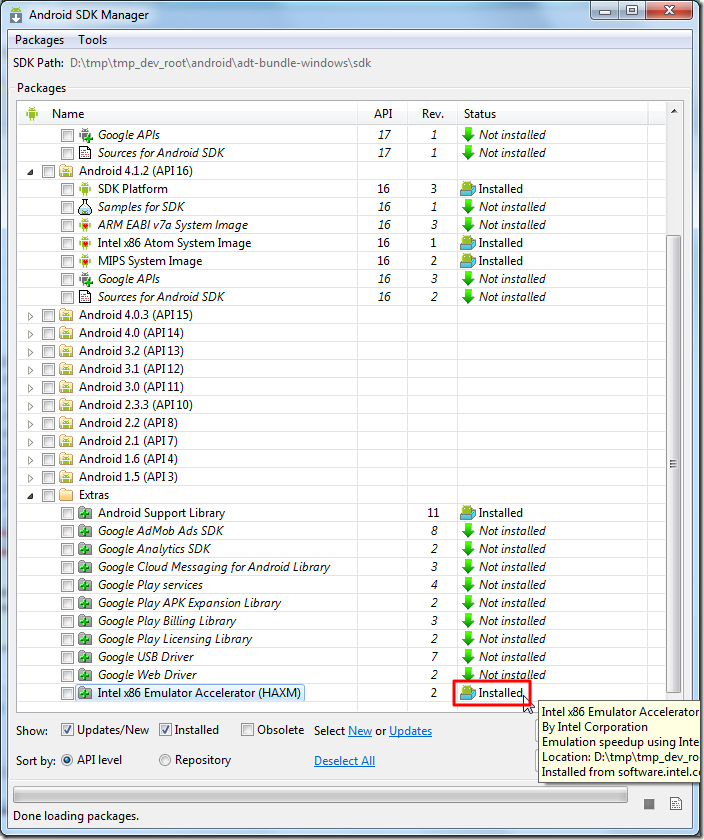Expand the Android 3.0 (API 11) group
This screenshot has width=704, height=840.
[31, 388]
